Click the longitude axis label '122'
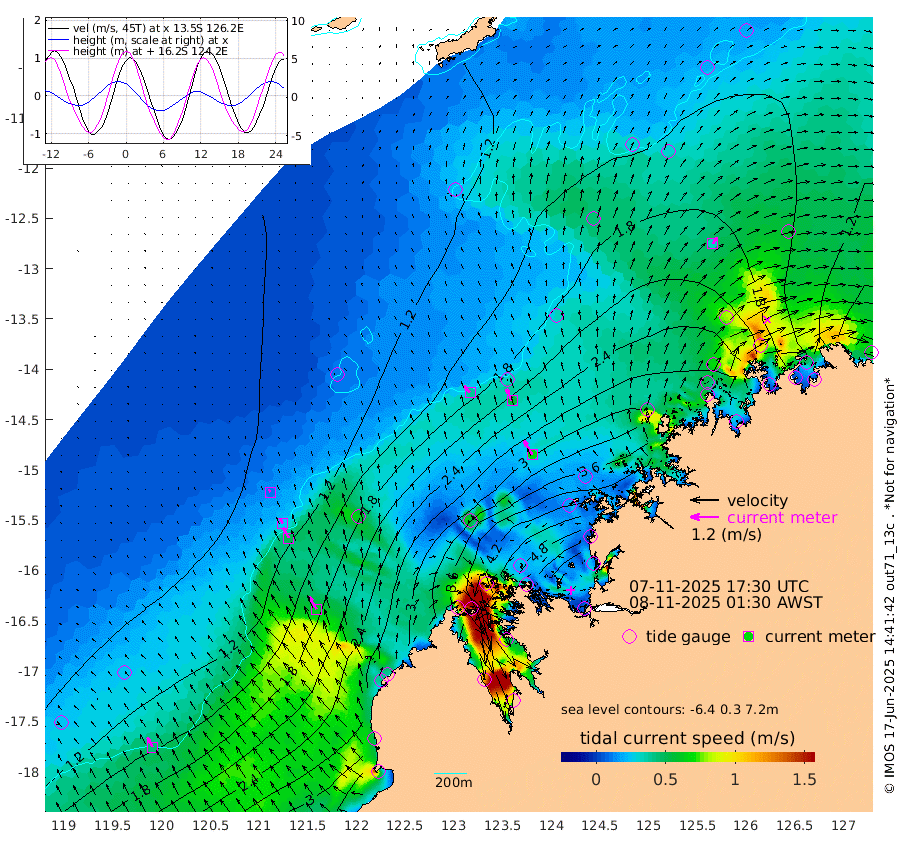 356,825
